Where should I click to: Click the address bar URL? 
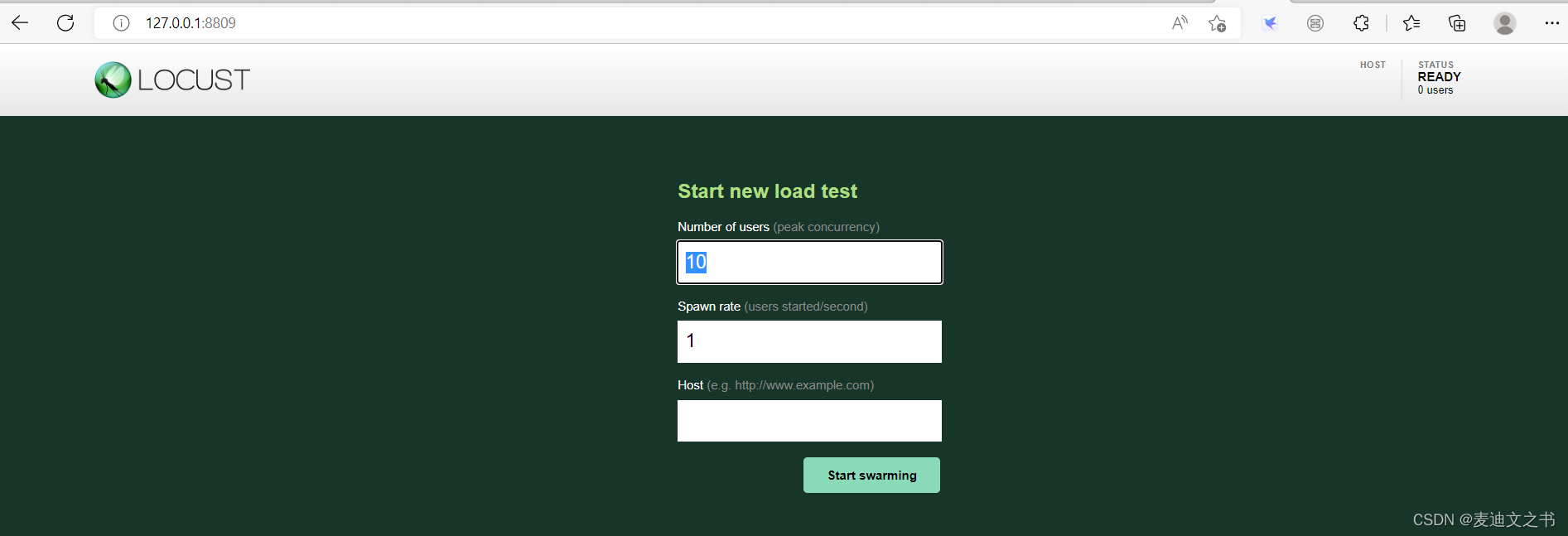191,23
